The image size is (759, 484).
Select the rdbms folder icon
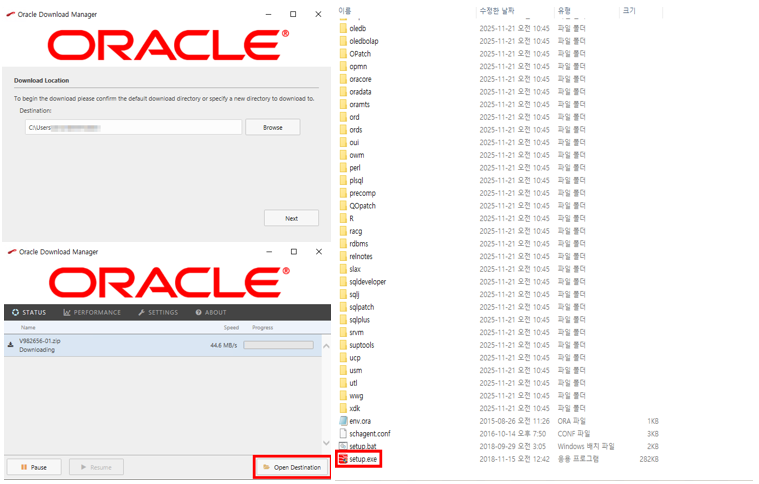click(x=343, y=243)
